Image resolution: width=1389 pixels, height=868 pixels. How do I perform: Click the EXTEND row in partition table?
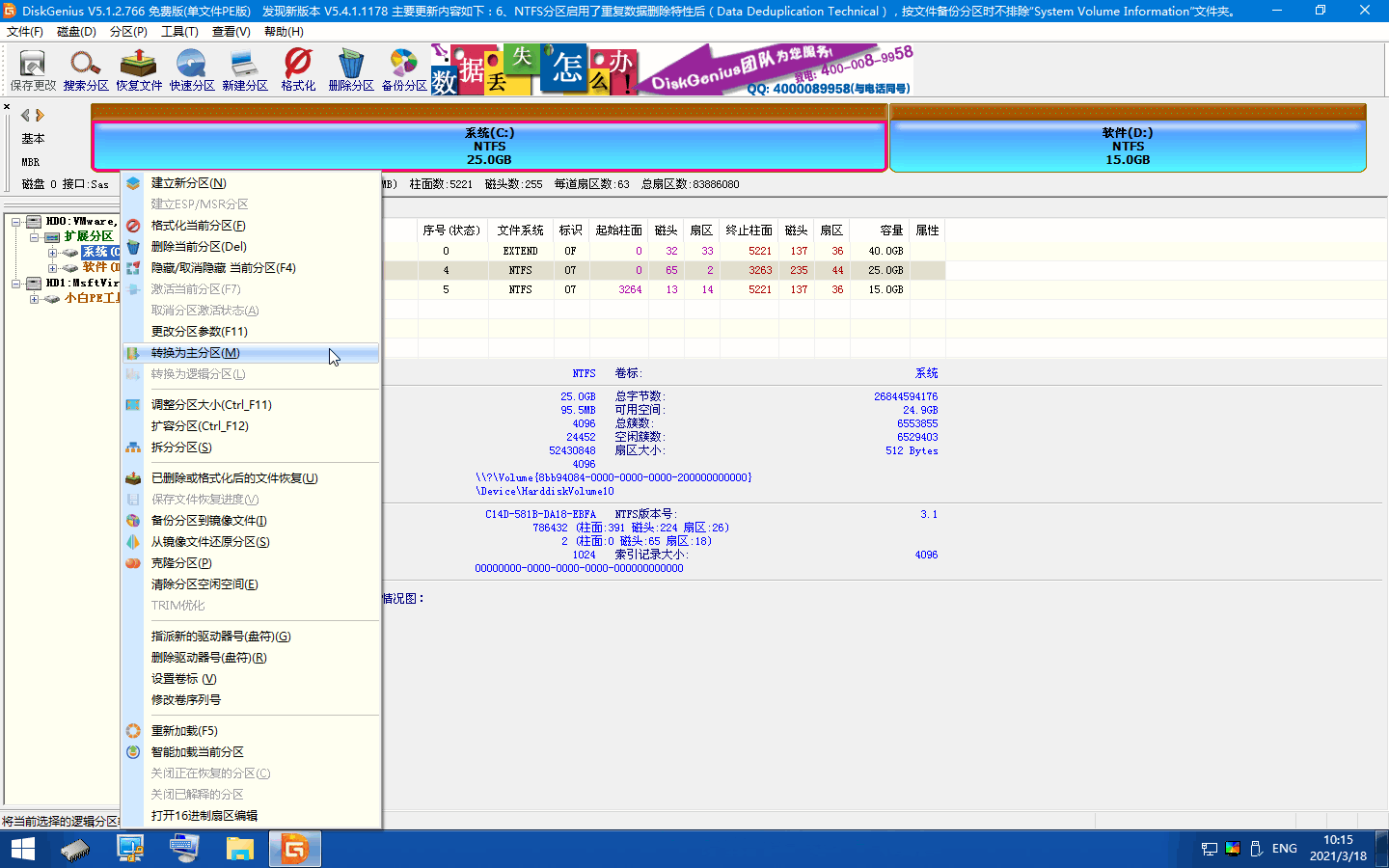(x=664, y=251)
